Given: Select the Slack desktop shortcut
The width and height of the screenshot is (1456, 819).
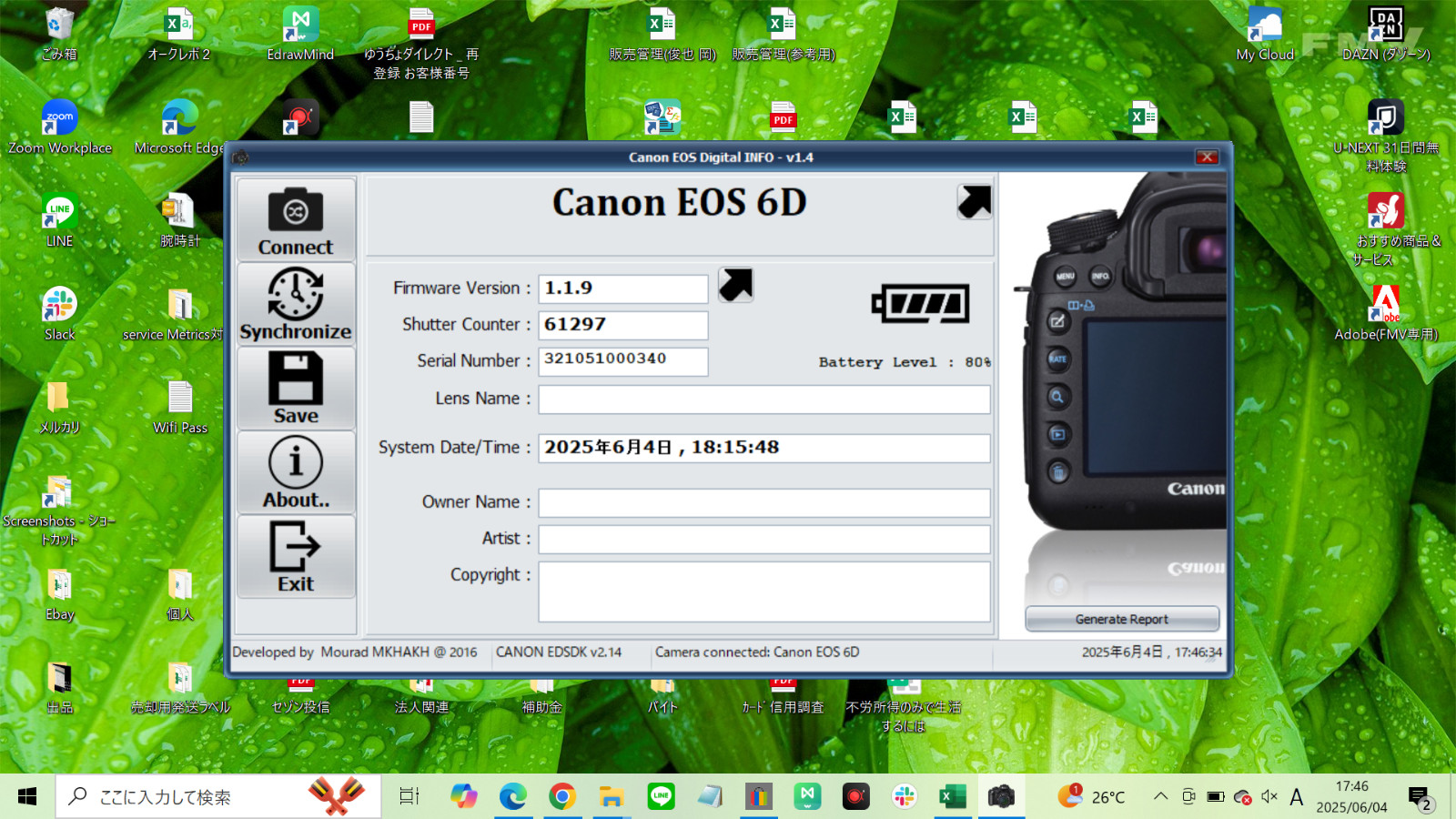Looking at the screenshot, I should tap(59, 314).
